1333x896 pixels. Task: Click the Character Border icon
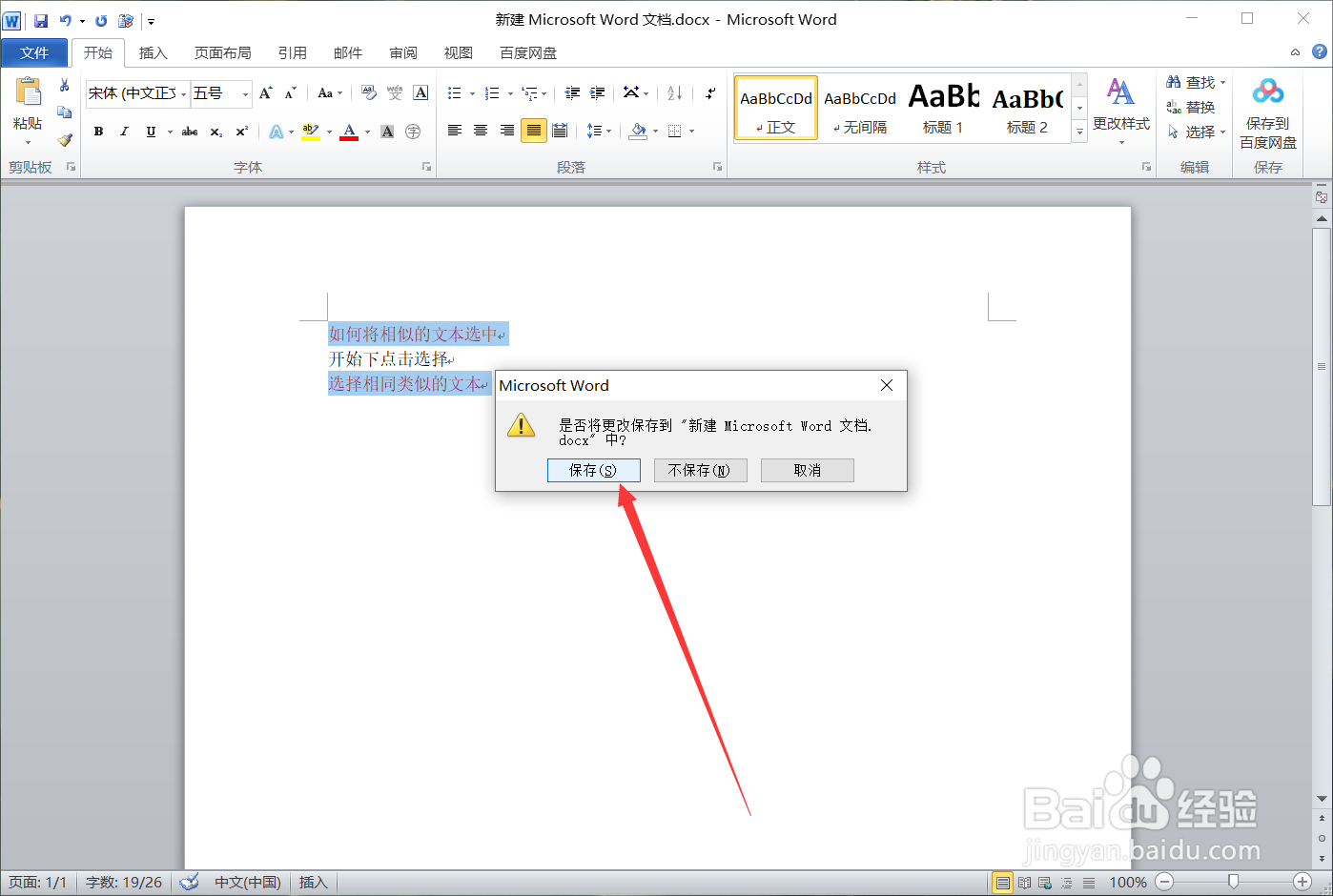click(420, 92)
